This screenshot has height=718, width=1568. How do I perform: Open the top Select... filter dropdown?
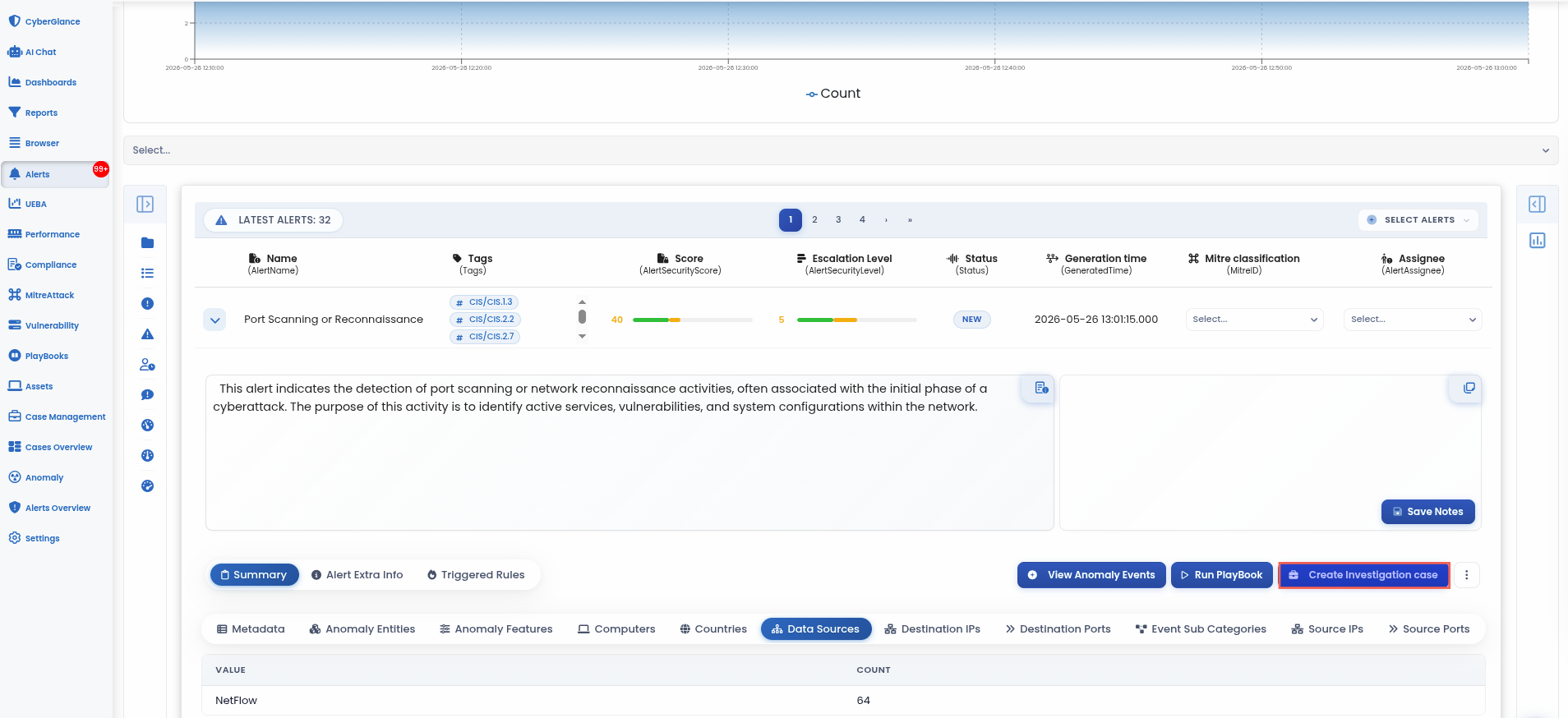point(841,150)
